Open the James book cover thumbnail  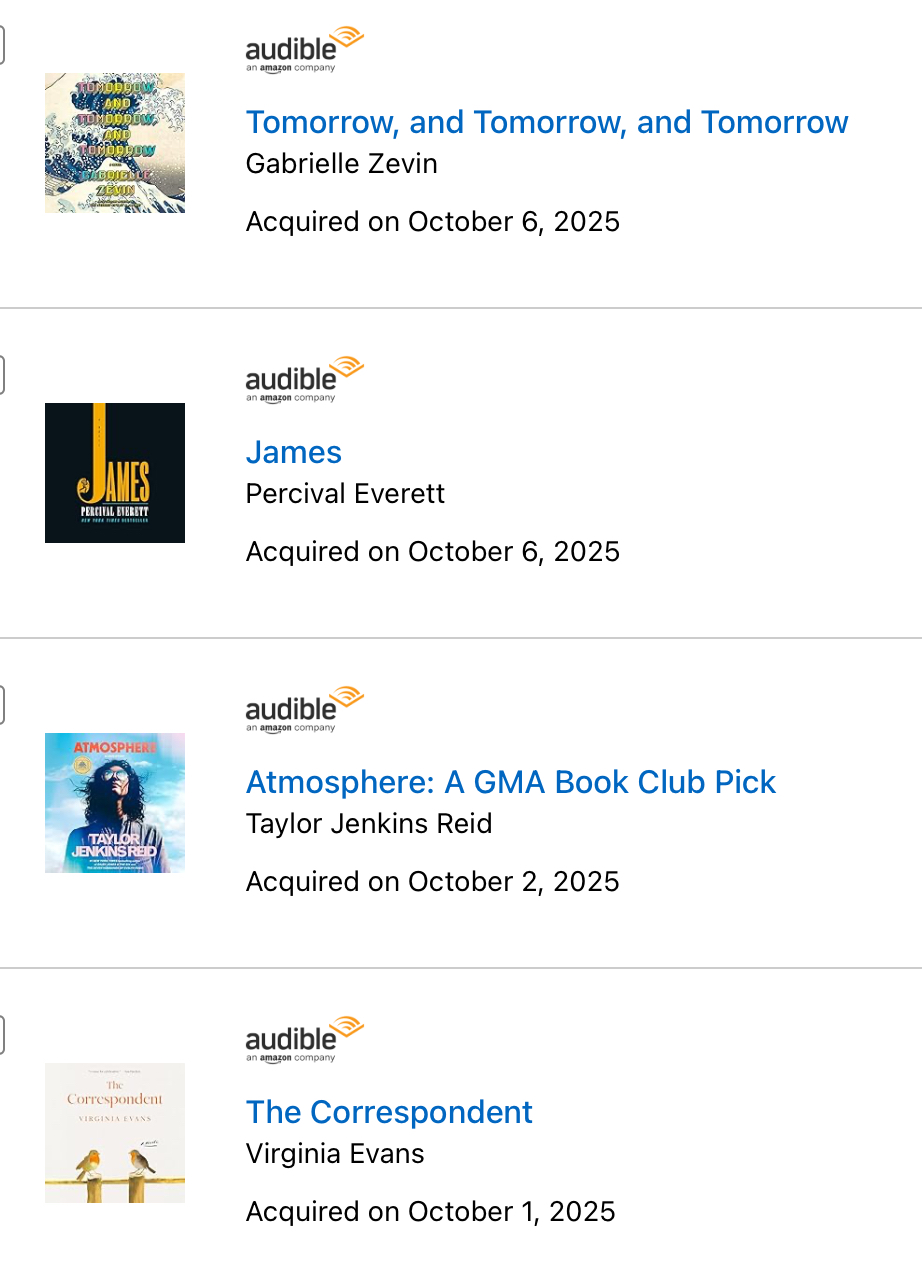tap(115, 473)
